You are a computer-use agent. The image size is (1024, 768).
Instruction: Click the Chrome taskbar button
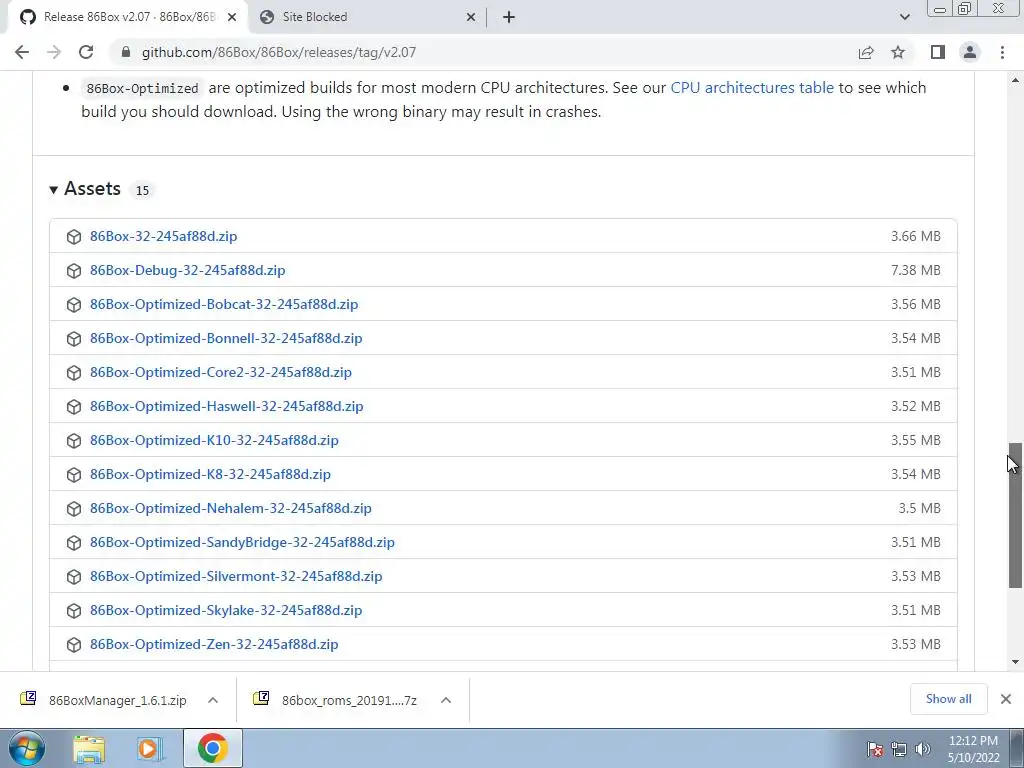tap(212, 748)
